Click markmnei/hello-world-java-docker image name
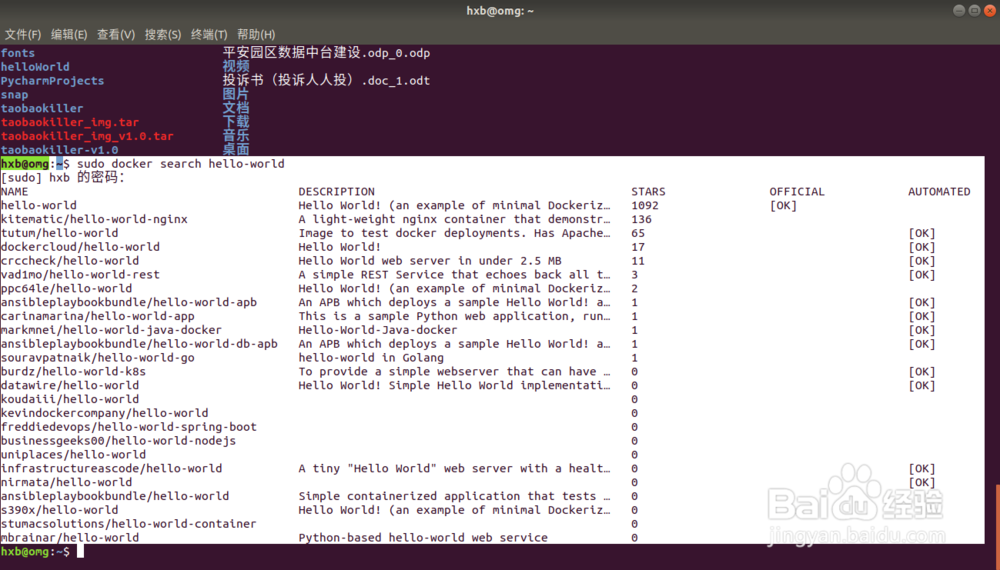The width and height of the screenshot is (1000, 570). [112, 330]
